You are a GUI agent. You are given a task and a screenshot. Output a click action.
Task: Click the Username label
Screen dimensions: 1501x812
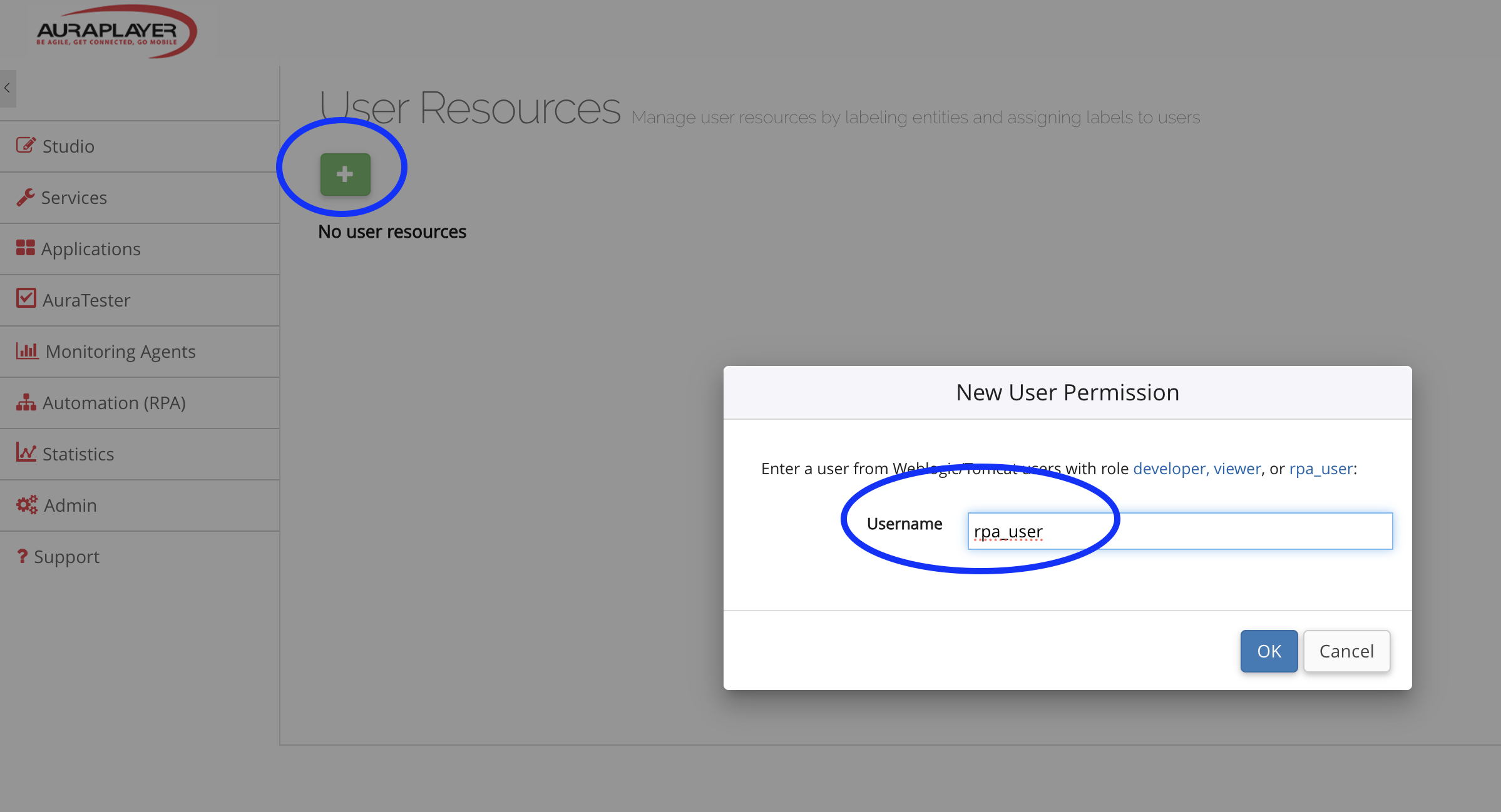904,524
